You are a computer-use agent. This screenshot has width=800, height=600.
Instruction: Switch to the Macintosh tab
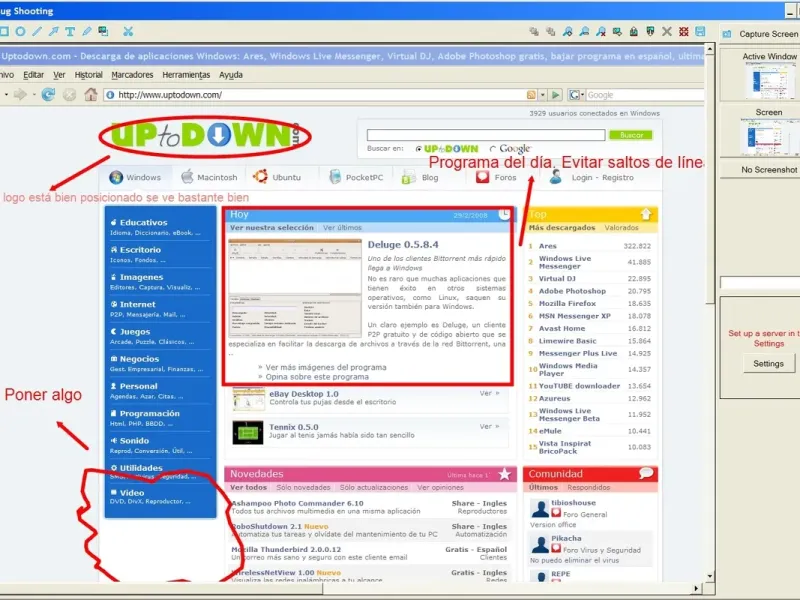(x=209, y=177)
